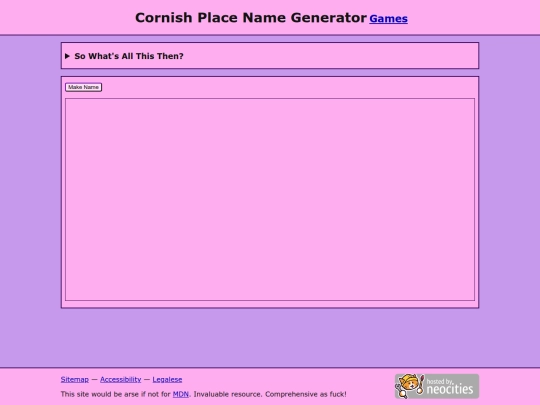Click the hosted by Neocities badge
The image size is (540, 405).
[437, 386]
